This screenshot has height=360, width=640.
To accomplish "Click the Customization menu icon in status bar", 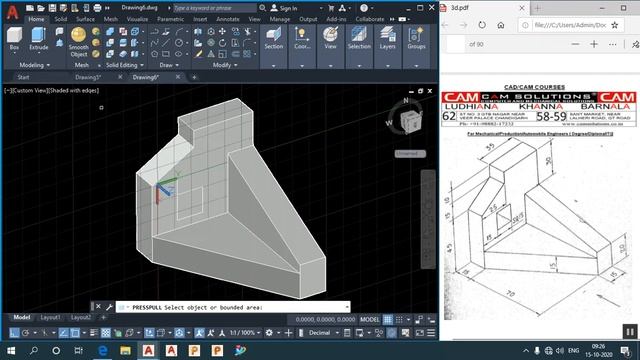I will pos(431,333).
